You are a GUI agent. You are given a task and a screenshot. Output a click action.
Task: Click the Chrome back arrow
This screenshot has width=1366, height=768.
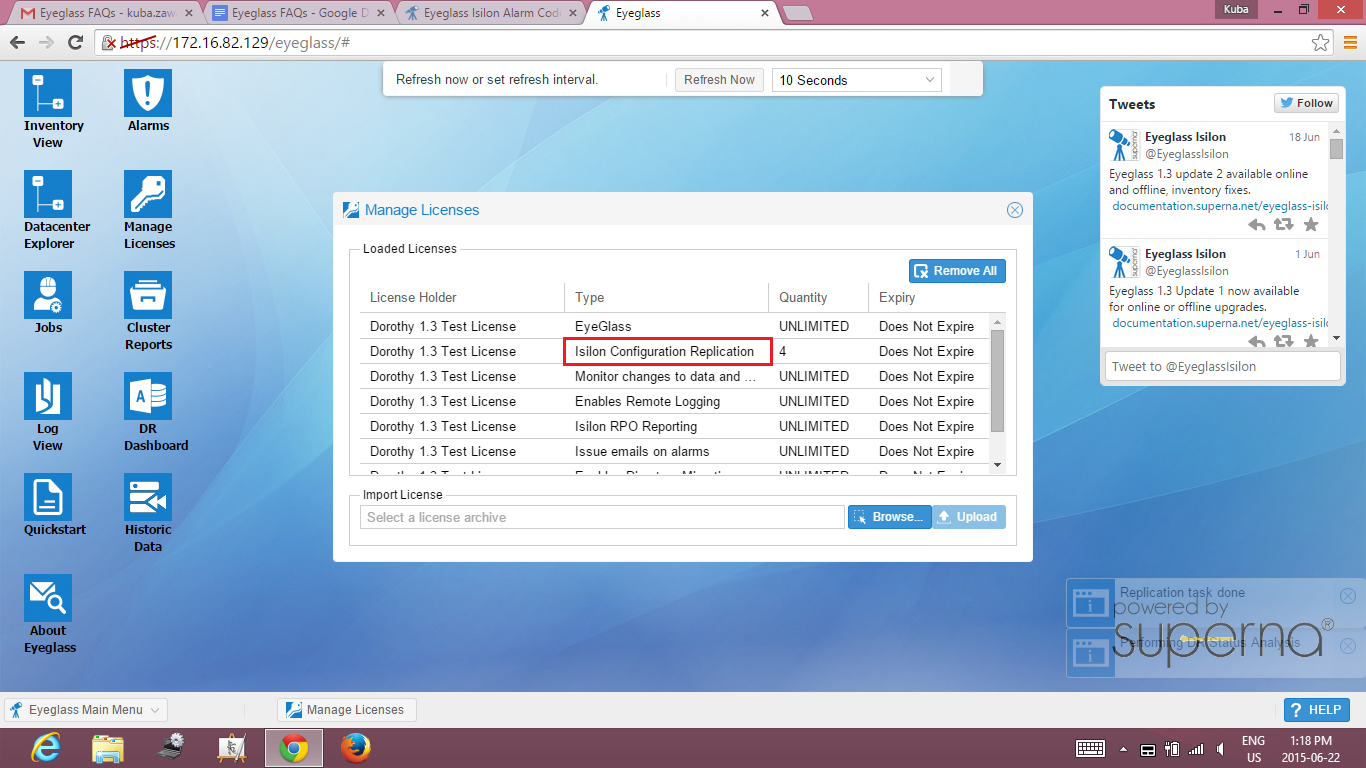point(17,43)
